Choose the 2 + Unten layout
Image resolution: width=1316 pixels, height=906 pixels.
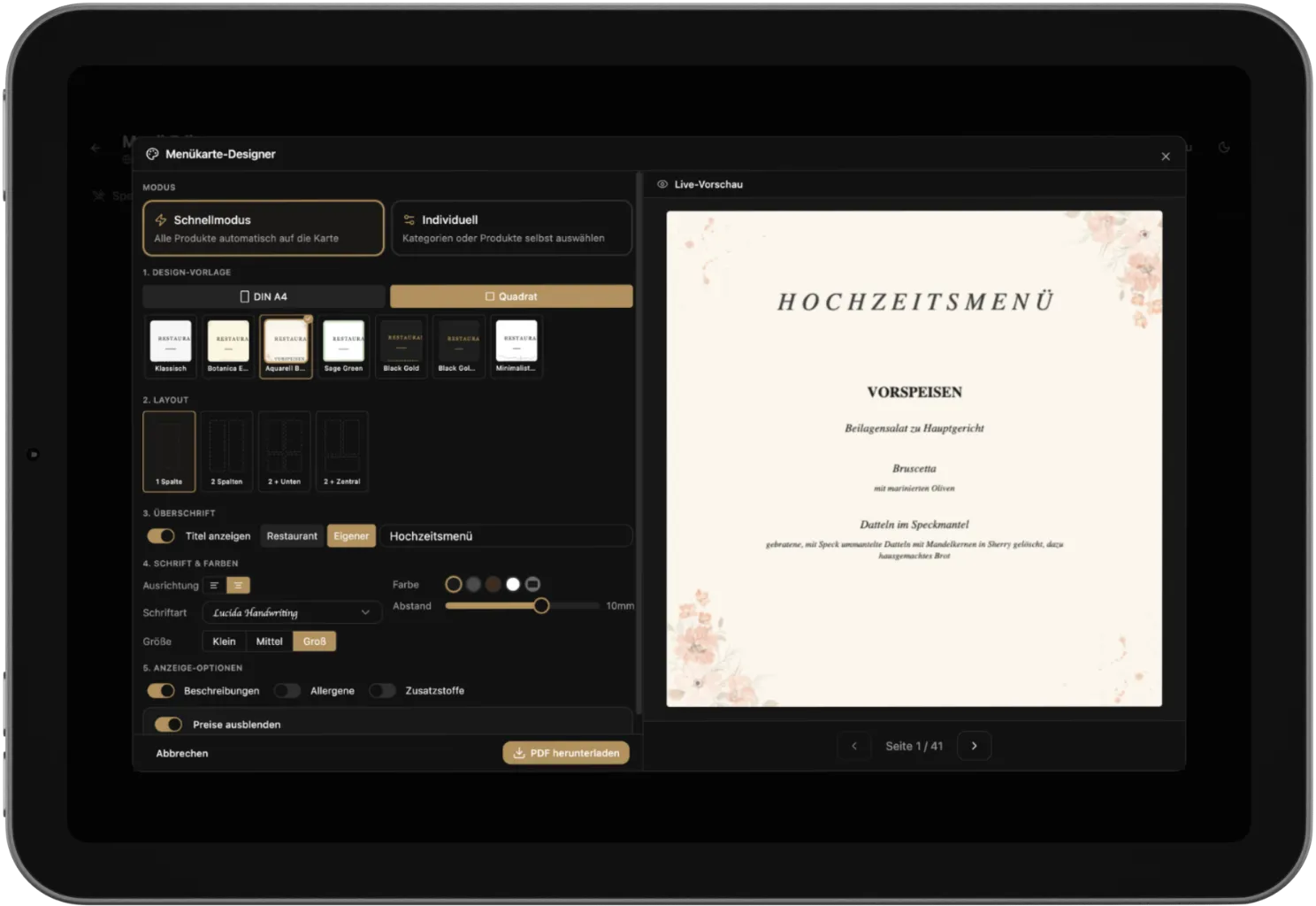click(284, 451)
